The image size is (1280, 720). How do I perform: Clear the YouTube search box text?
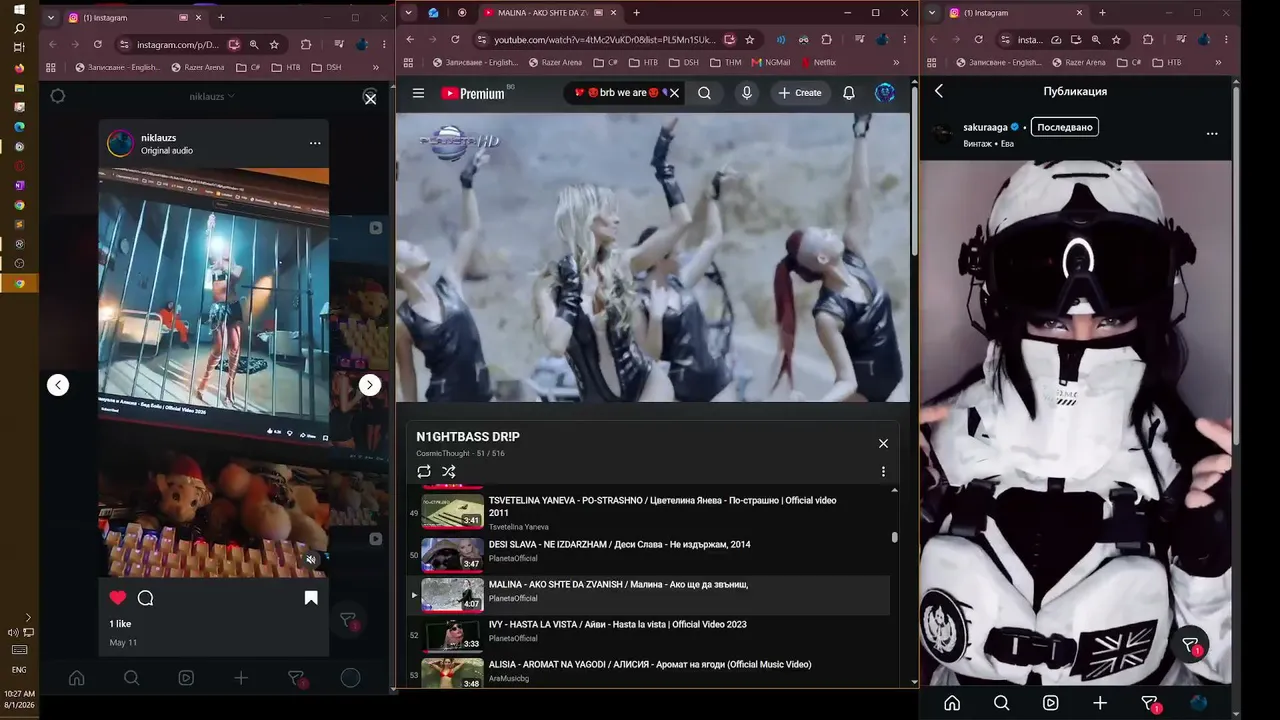click(x=674, y=93)
